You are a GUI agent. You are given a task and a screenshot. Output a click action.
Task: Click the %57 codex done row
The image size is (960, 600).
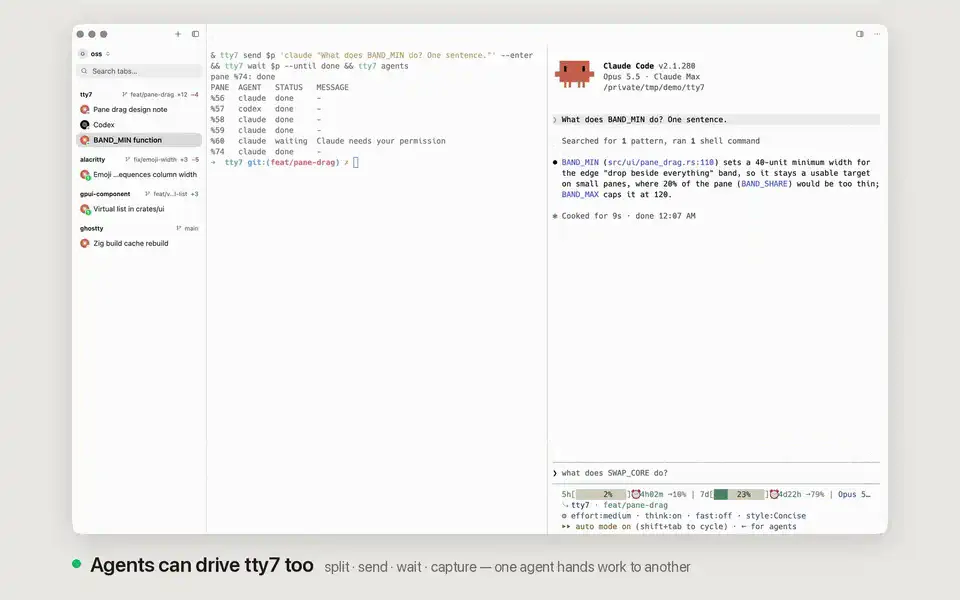(x=266, y=109)
